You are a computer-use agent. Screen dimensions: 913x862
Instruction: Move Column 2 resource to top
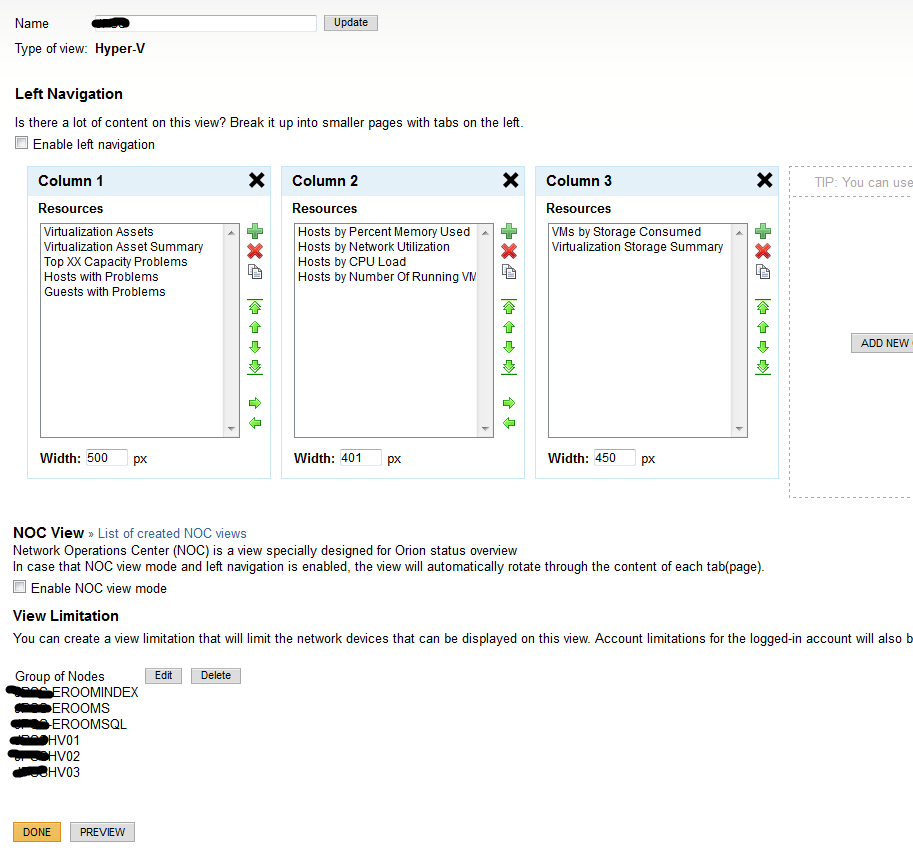[509, 307]
